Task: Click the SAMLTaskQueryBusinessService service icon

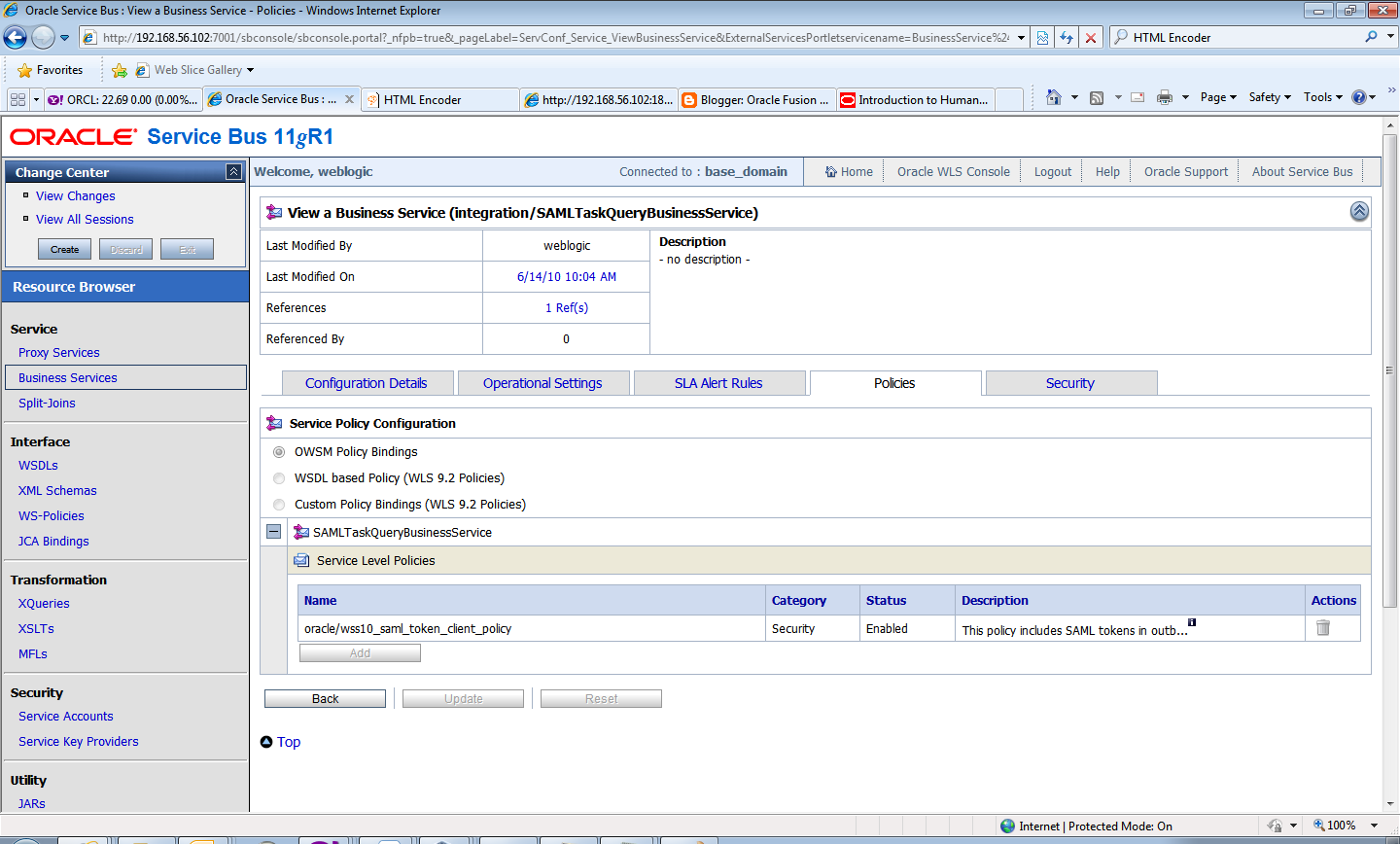Action: (x=301, y=532)
